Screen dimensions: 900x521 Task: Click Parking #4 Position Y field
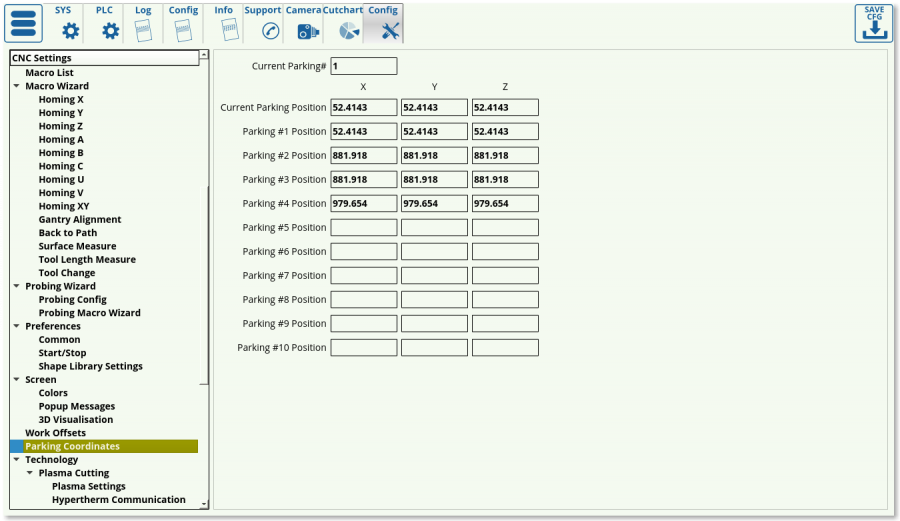point(435,204)
